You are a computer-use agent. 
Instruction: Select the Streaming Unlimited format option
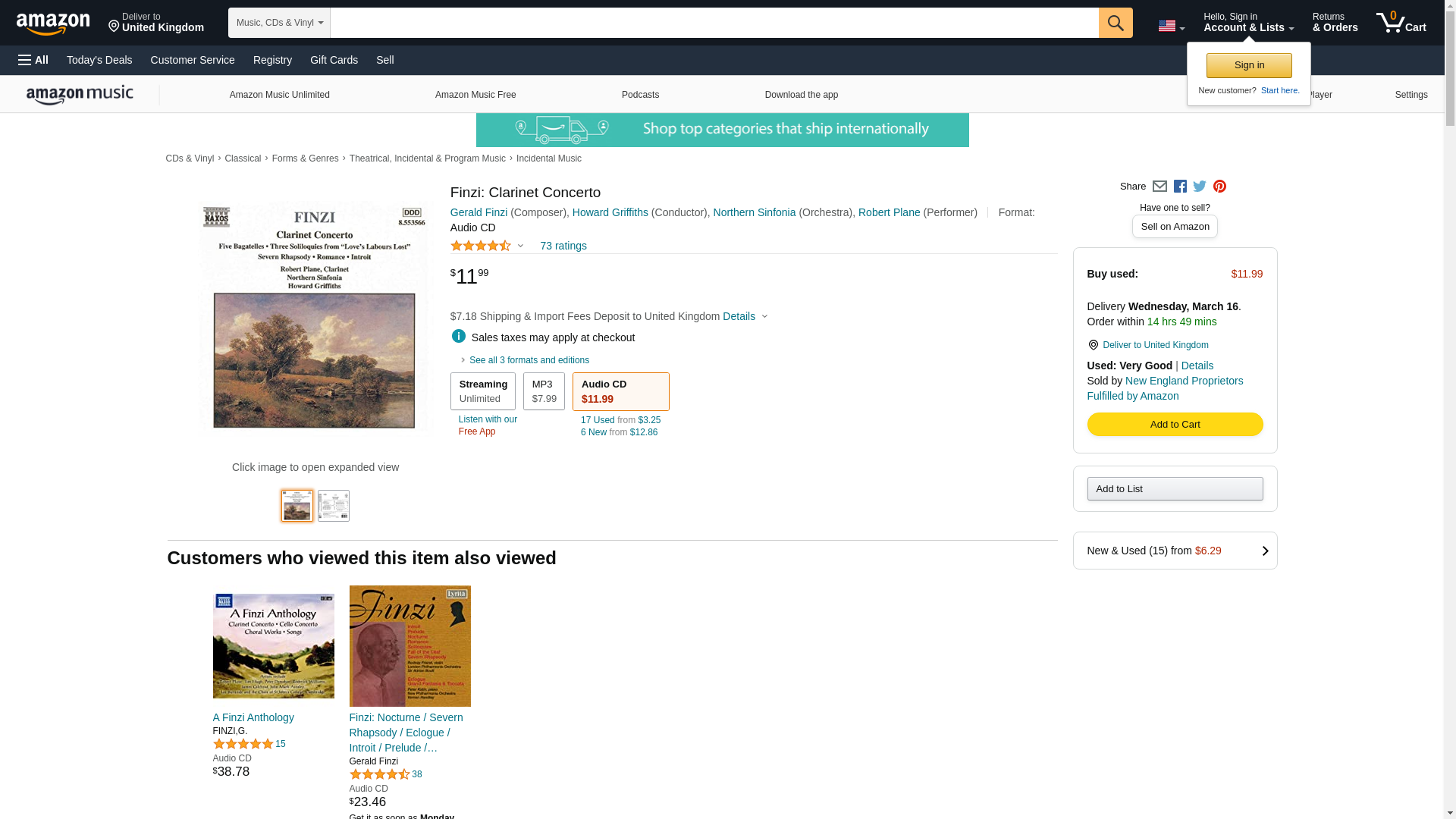pos(482,391)
